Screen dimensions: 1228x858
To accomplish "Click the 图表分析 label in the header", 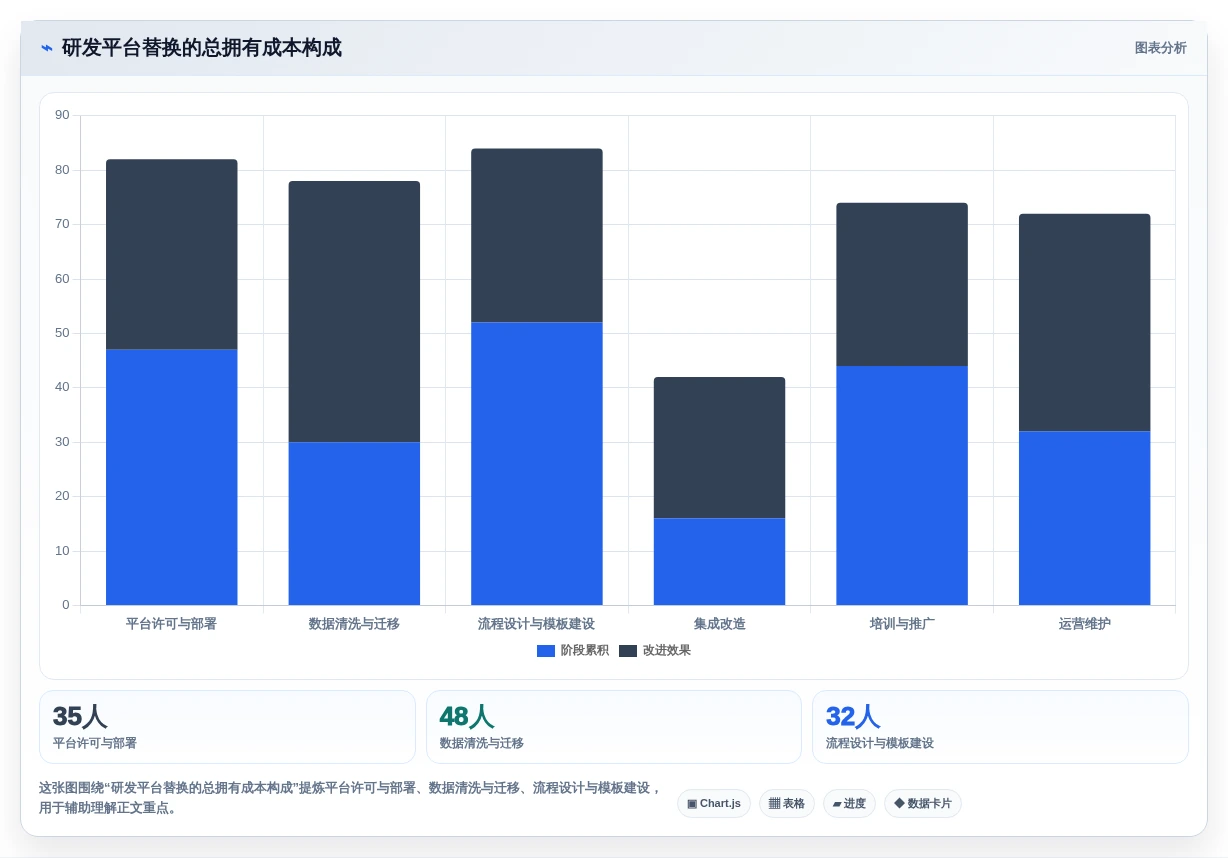I will [1160, 48].
